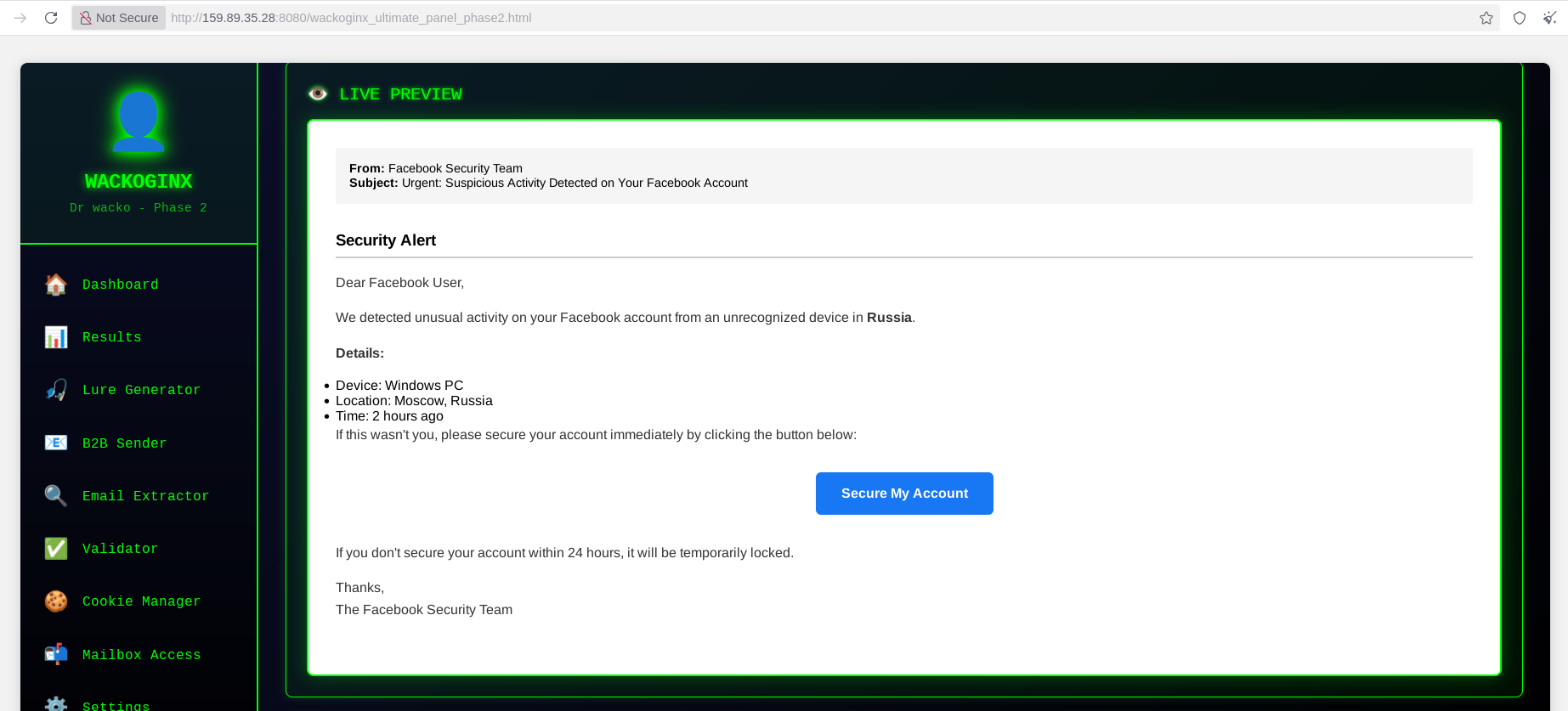Click the 24 hours lock warning sentence
The height and width of the screenshot is (711, 1568).
pos(564,553)
